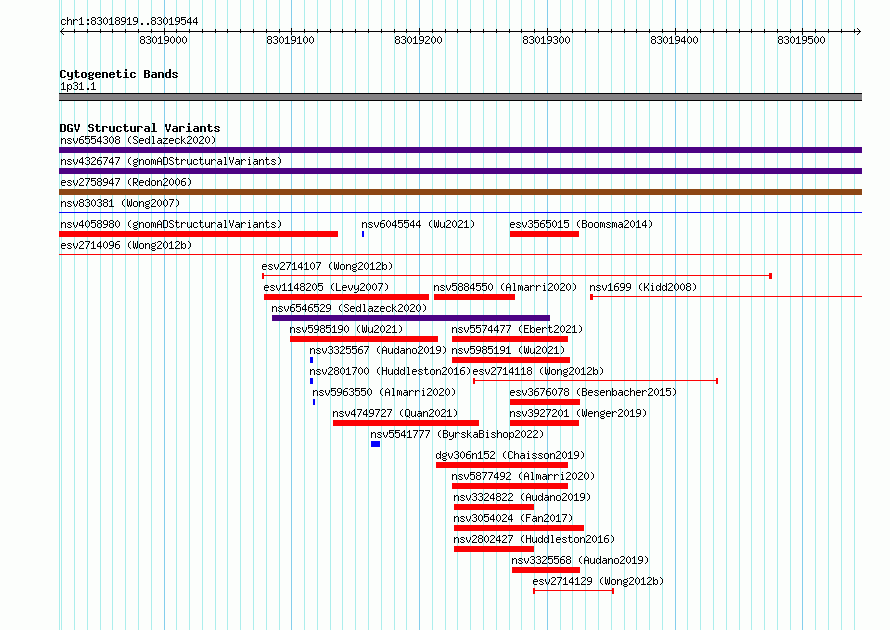Select the red nsv2802427 Huddleston2016 bar
This screenshot has width=890, height=630.
point(494,549)
